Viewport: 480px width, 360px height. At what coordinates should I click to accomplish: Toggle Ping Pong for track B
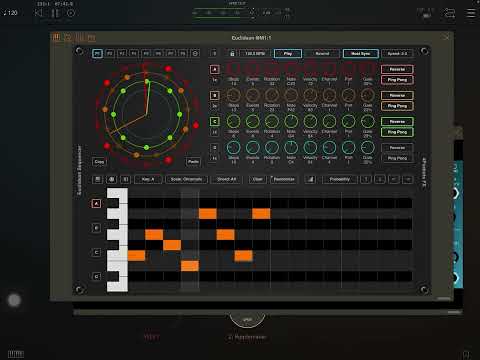click(x=397, y=106)
